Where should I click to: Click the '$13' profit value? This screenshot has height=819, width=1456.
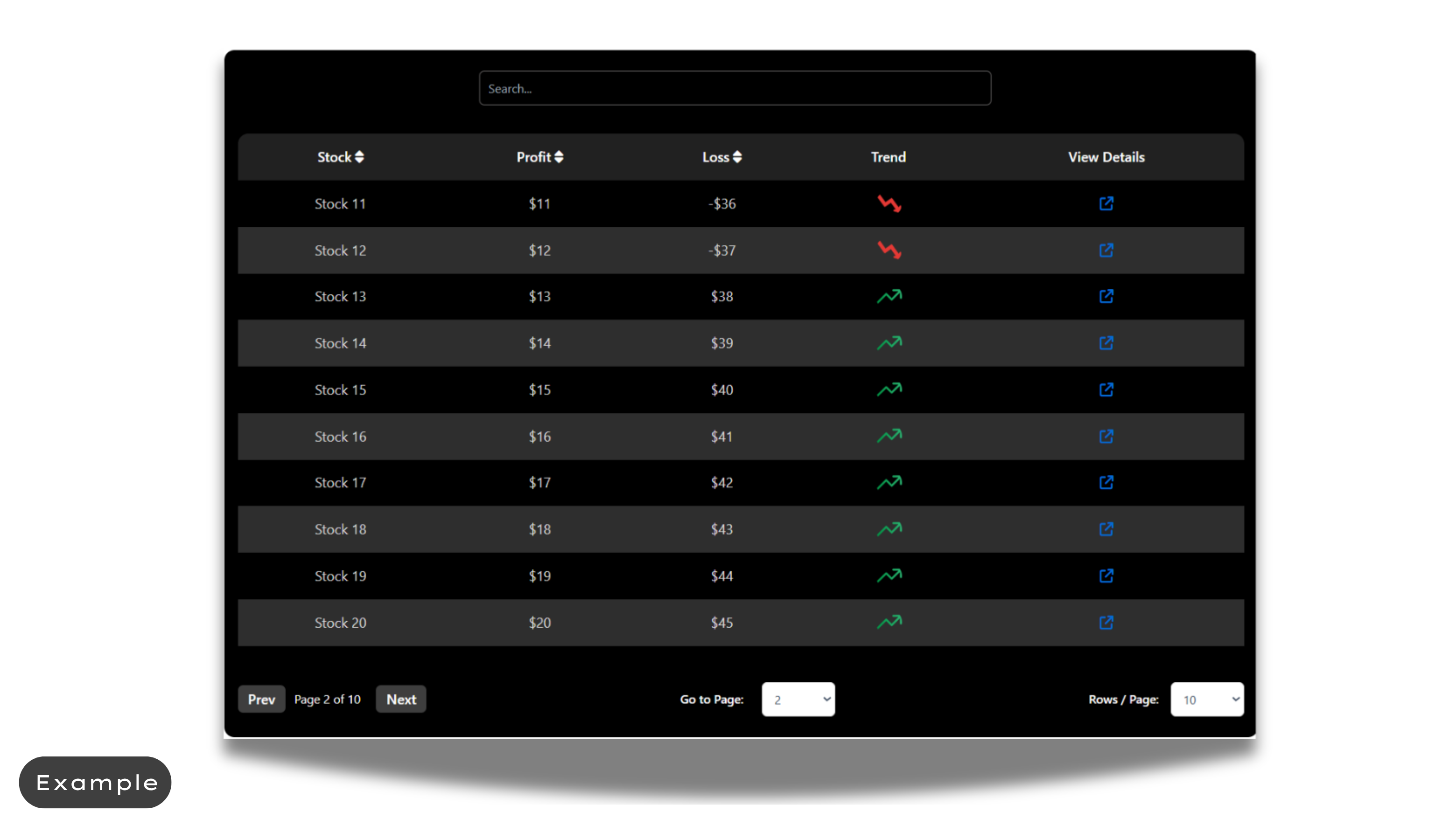point(540,296)
